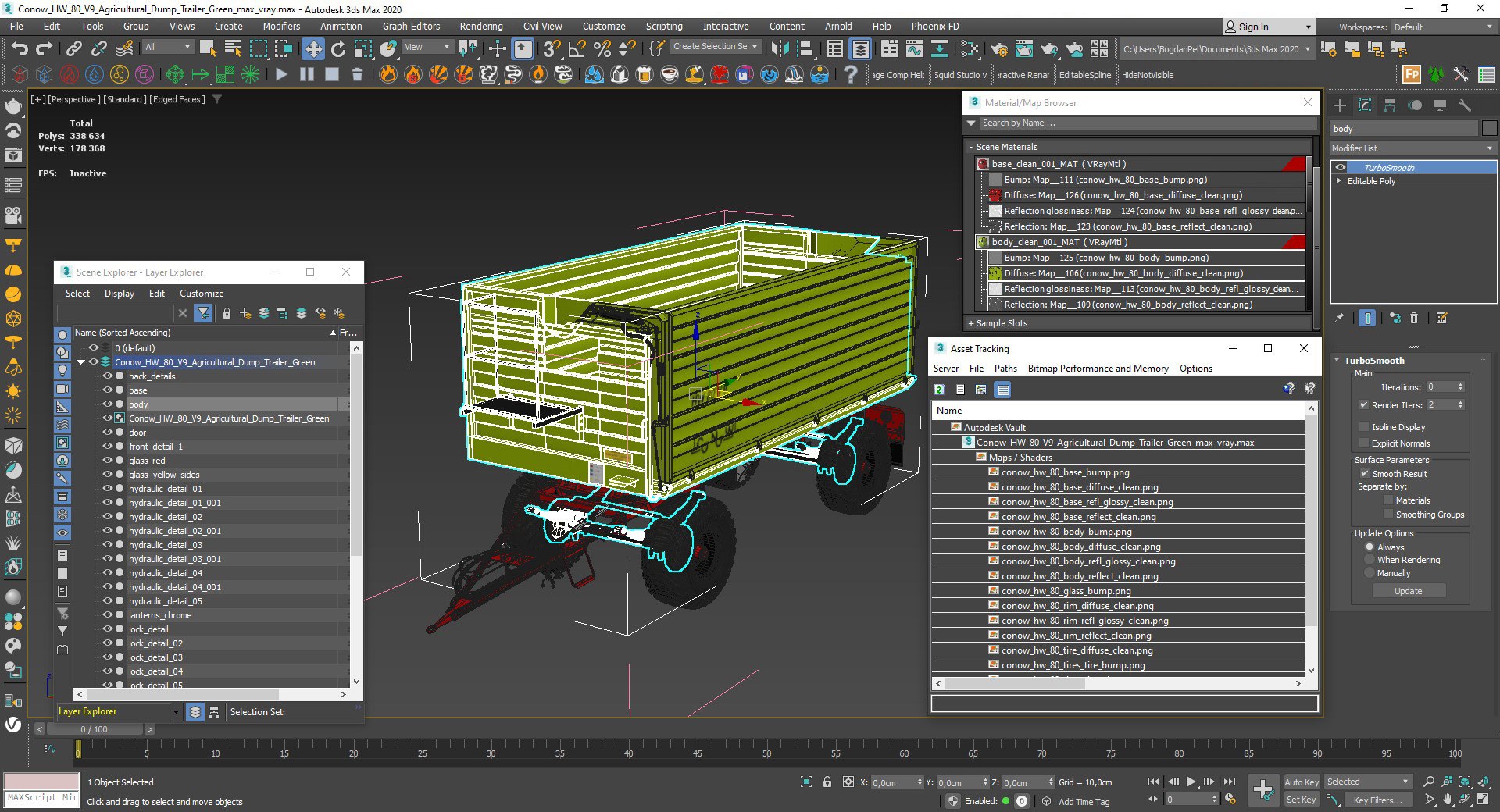
Task: Open the Hierarchy command panel tab
Action: [x=1390, y=105]
